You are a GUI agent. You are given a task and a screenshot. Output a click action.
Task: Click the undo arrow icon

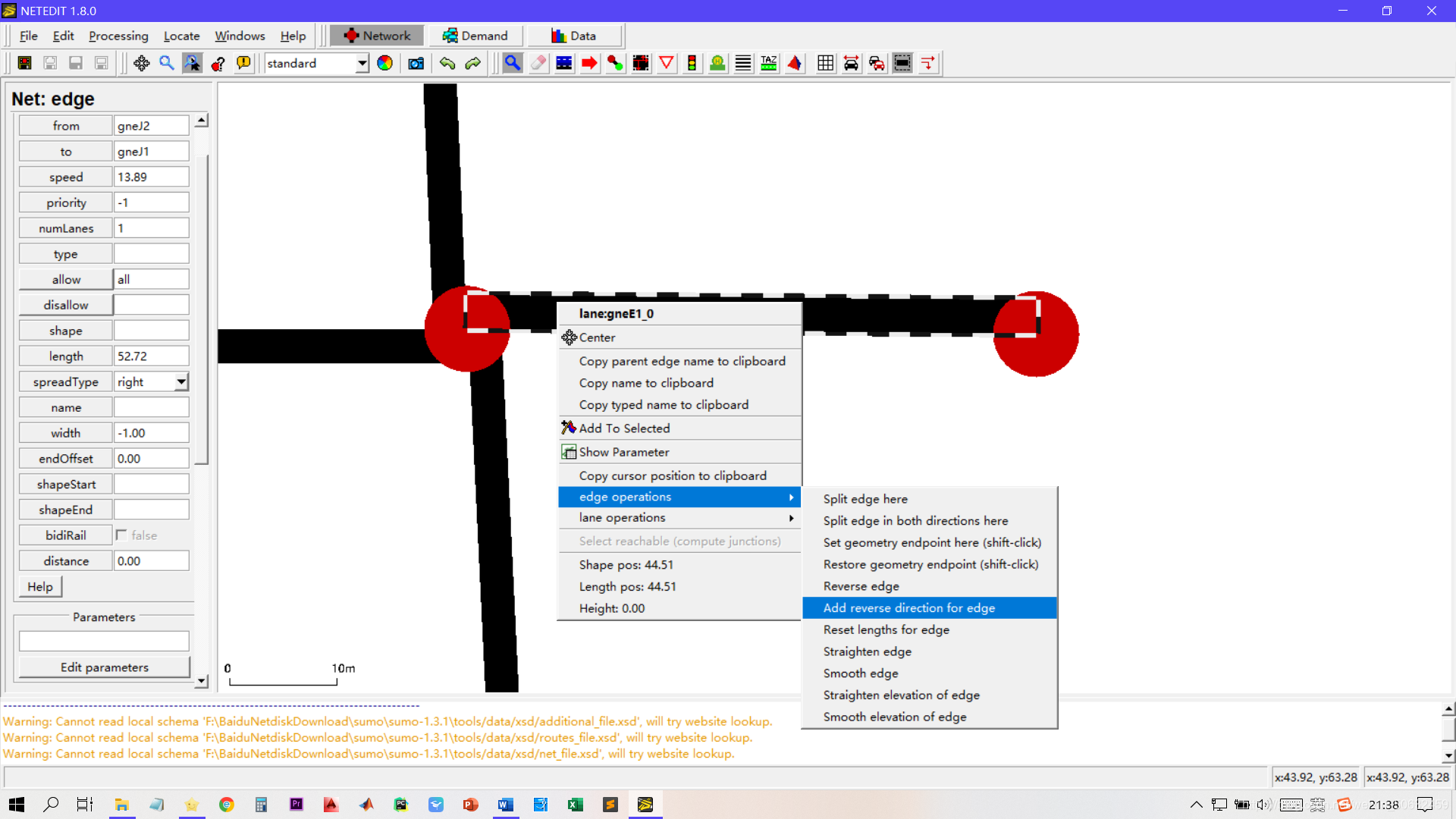coord(447,63)
